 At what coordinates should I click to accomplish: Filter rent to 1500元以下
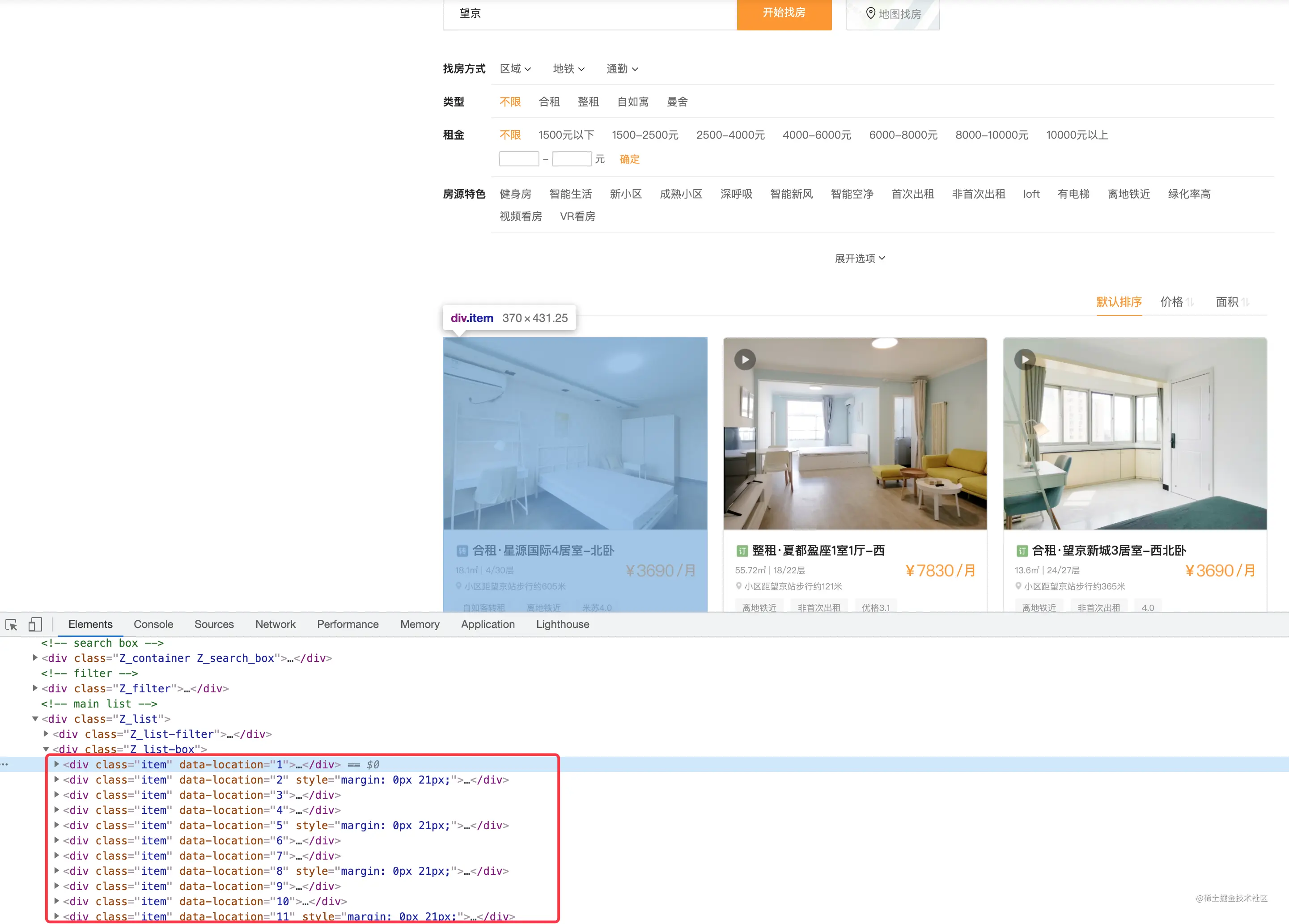pyautogui.click(x=567, y=135)
